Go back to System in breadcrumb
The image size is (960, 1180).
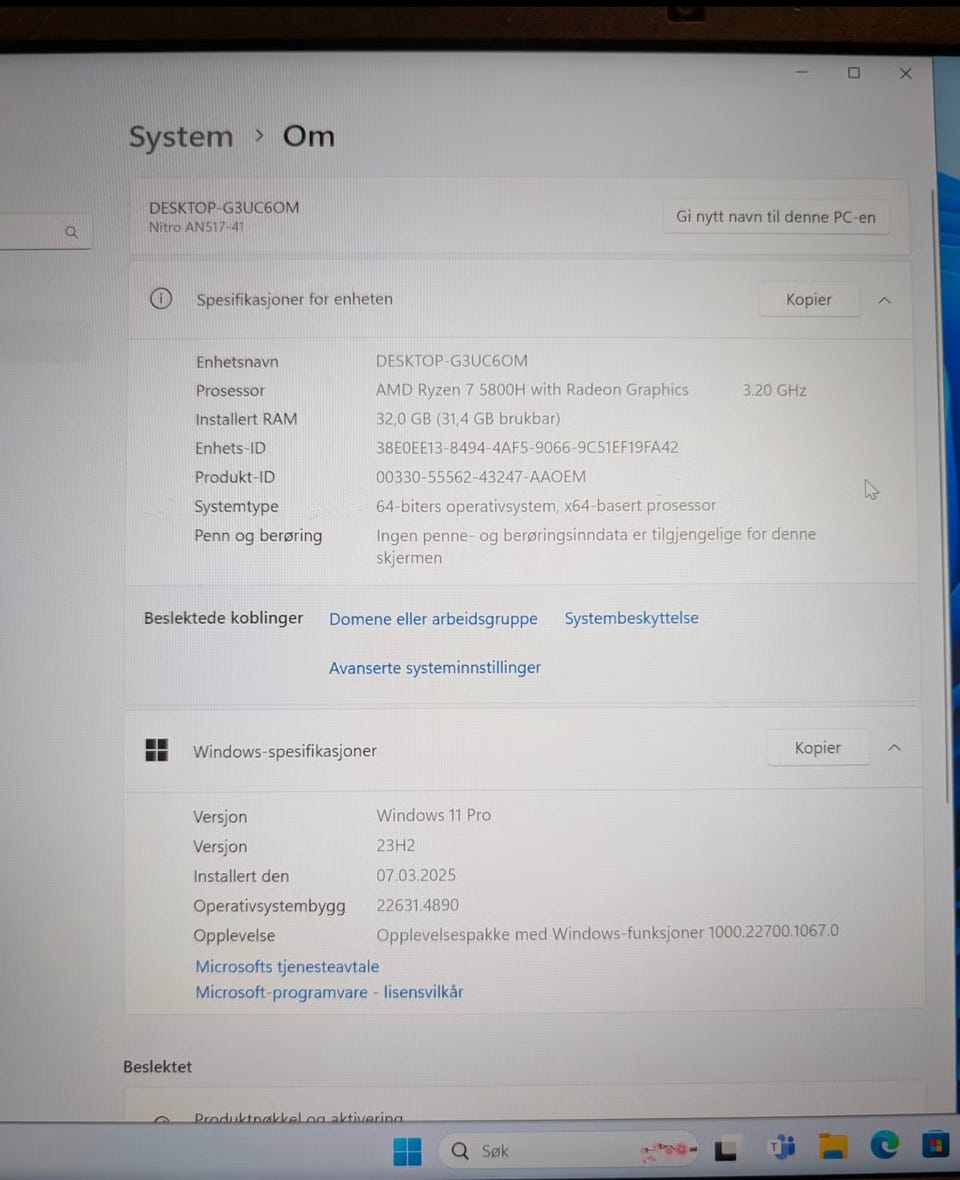(x=181, y=137)
